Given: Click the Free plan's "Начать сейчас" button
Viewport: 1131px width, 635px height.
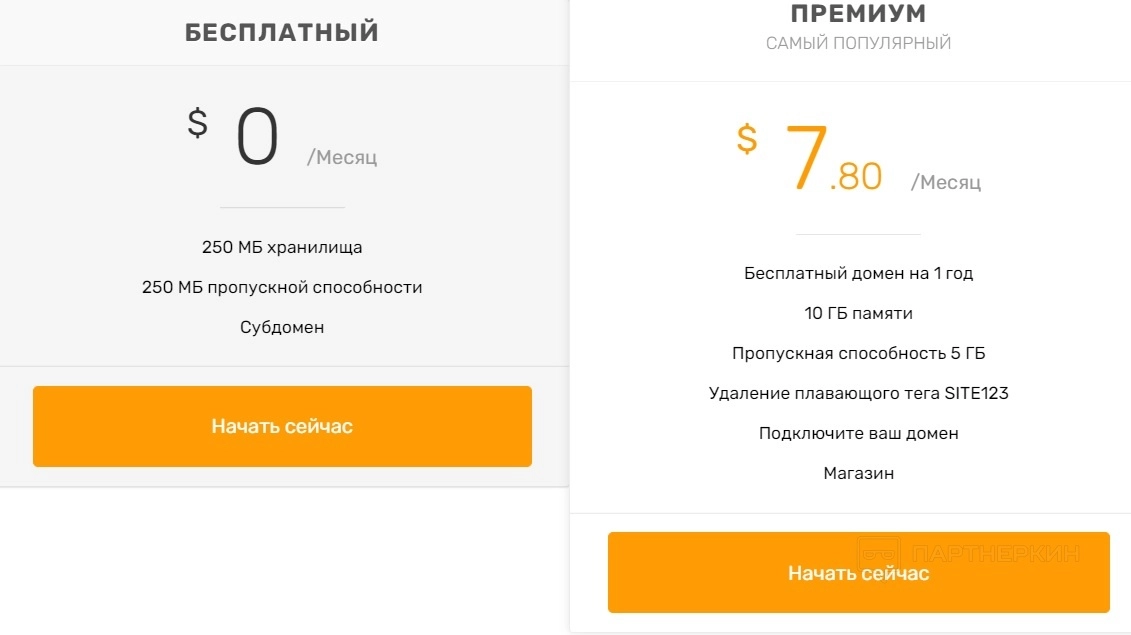Looking at the screenshot, I should [282, 426].
